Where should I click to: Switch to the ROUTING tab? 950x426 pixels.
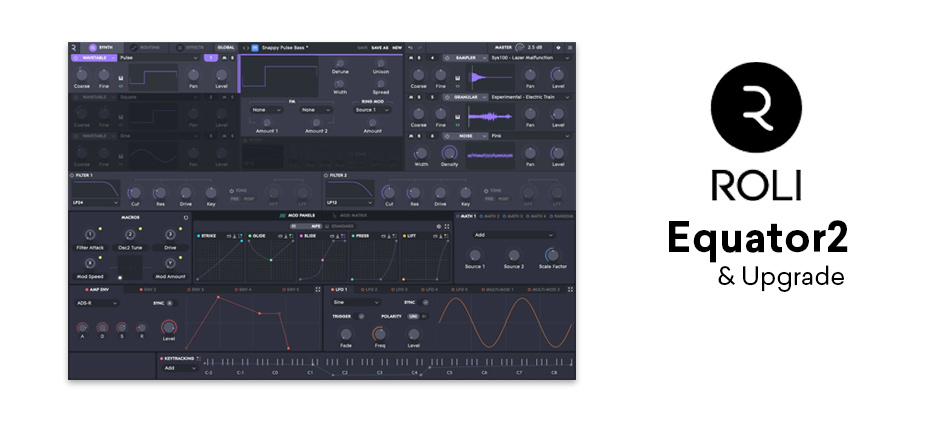[145, 48]
